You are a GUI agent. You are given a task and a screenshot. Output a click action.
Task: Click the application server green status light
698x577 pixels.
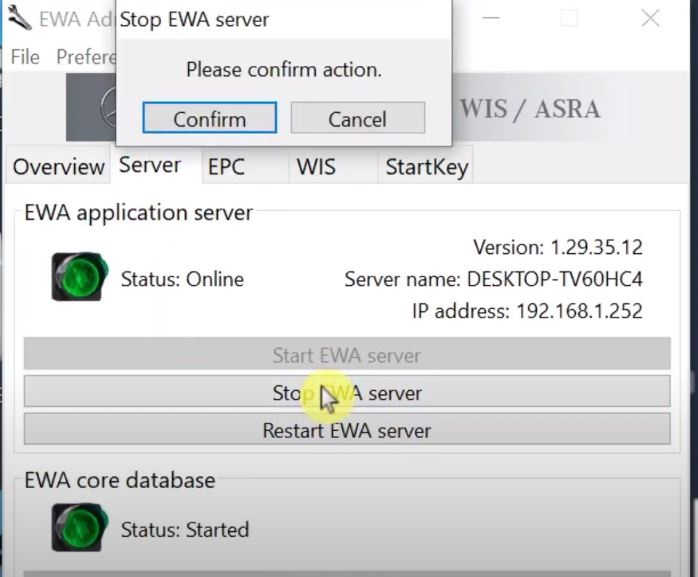point(80,276)
